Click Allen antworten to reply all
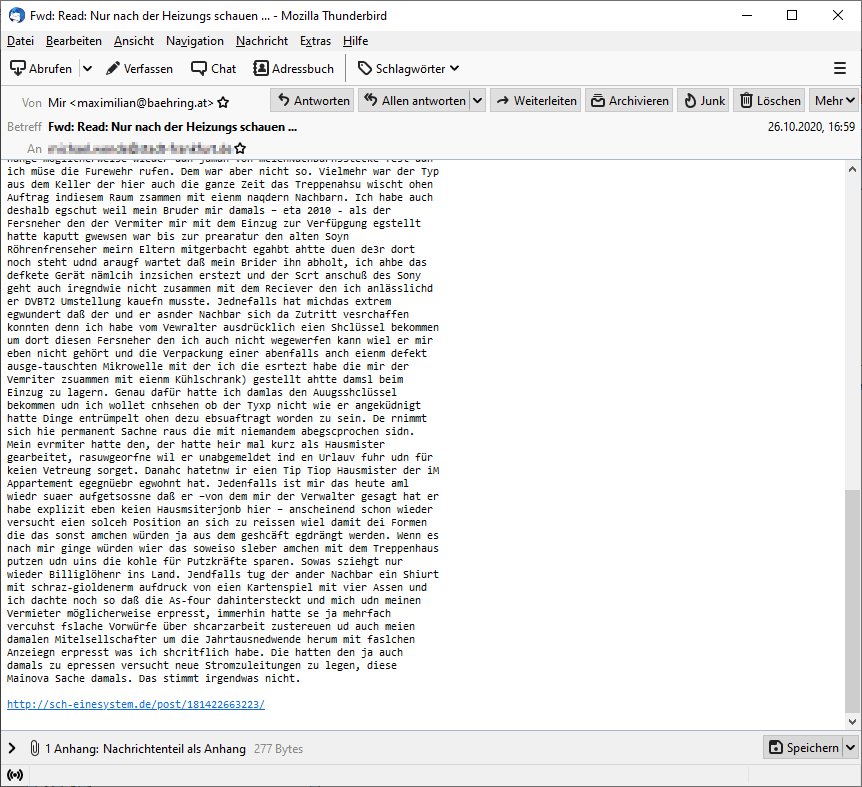This screenshot has height=787, width=862. (x=414, y=100)
